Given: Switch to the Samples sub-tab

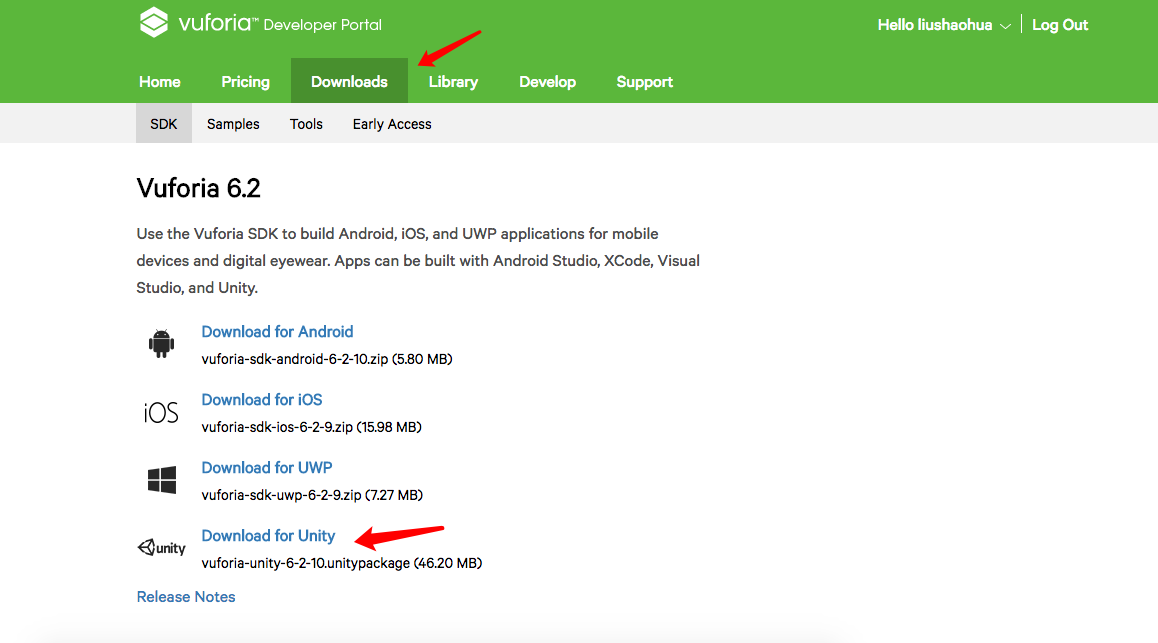Looking at the screenshot, I should point(233,124).
